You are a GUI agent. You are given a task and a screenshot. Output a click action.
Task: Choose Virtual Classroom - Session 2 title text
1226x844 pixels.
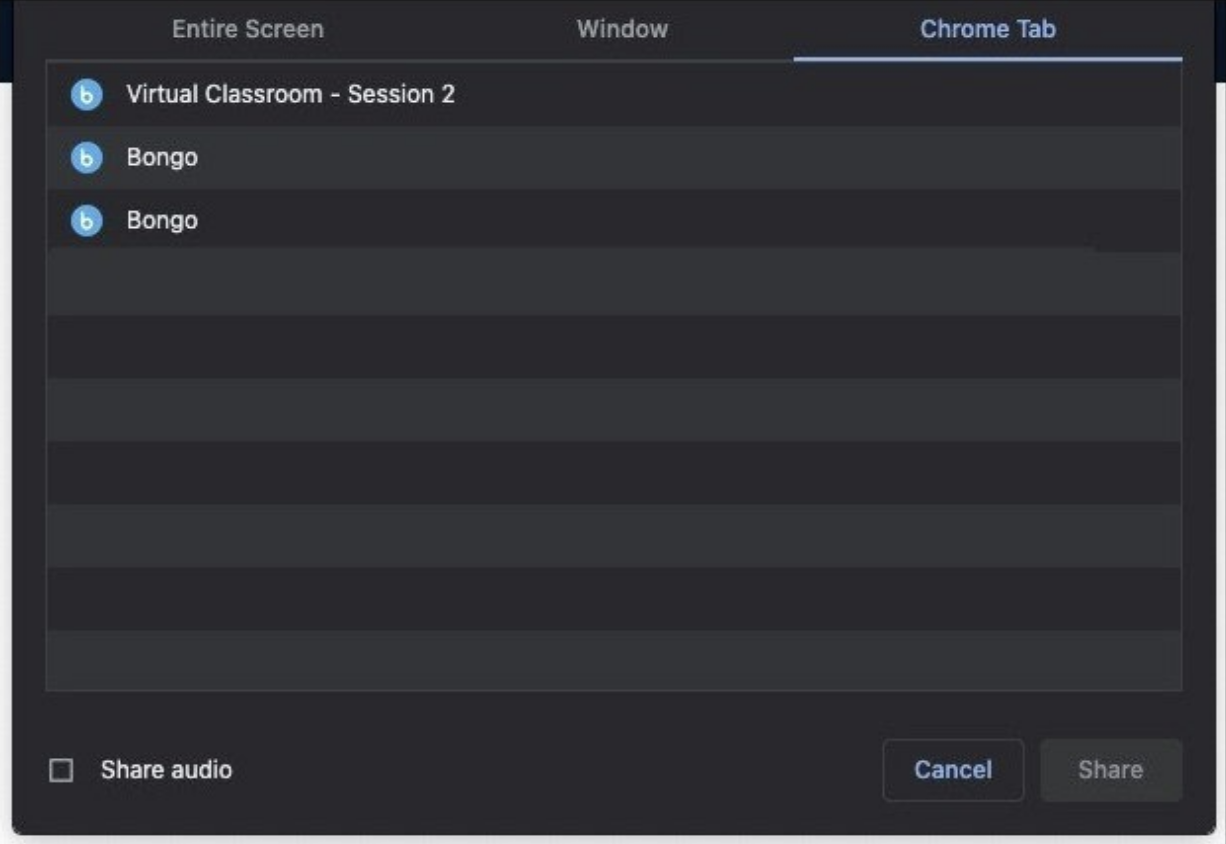290,95
